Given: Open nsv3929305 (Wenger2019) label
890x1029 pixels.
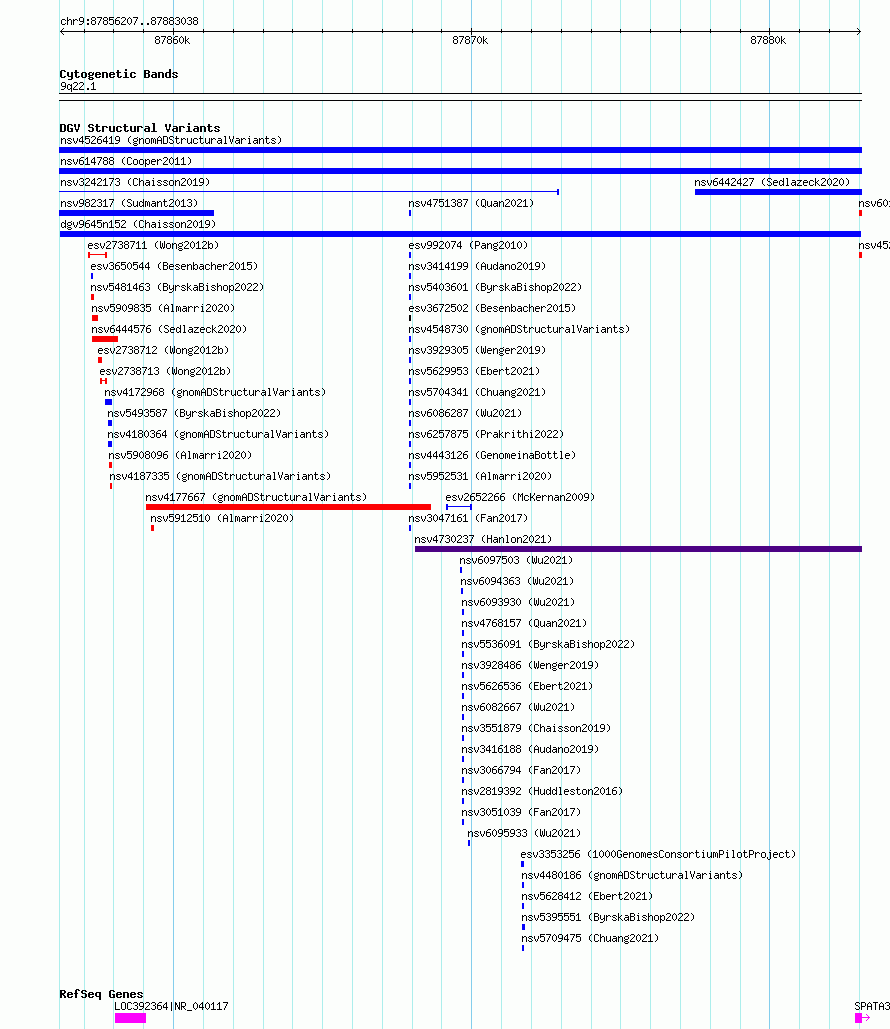Looking at the screenshot, I should [x=477, y=350].
